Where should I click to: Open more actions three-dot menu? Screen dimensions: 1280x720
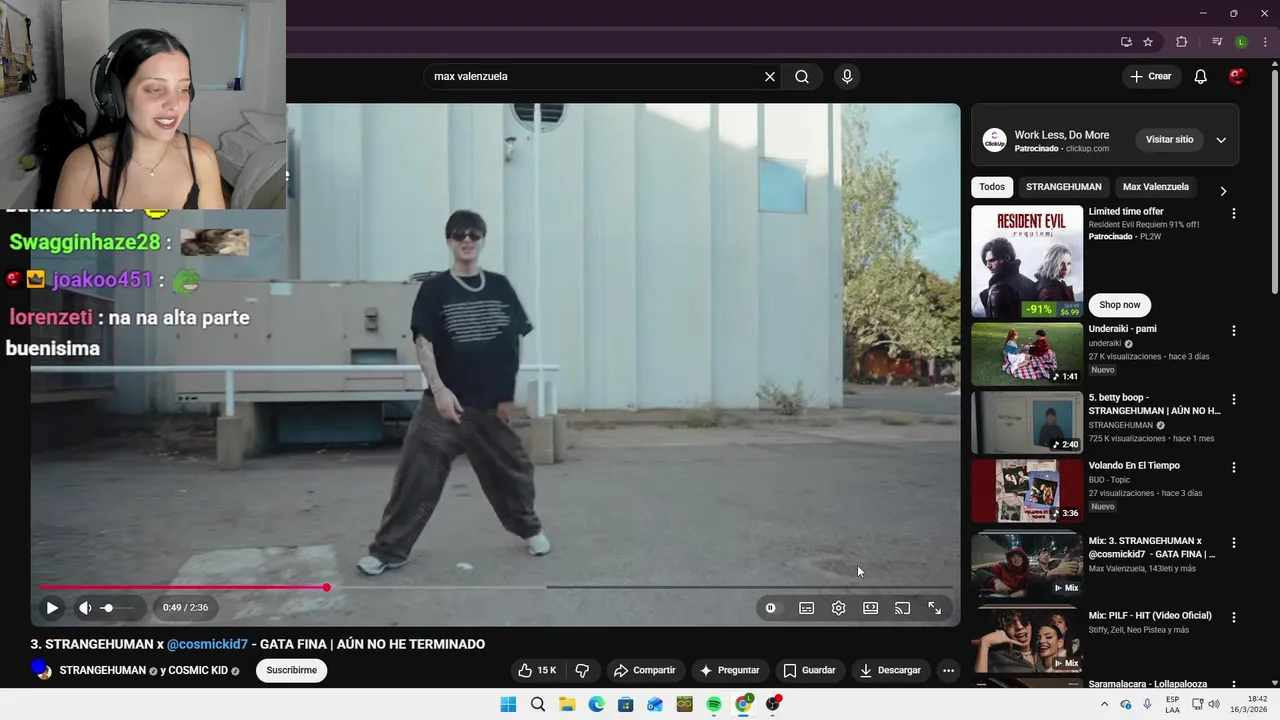[x=948, y=670]
